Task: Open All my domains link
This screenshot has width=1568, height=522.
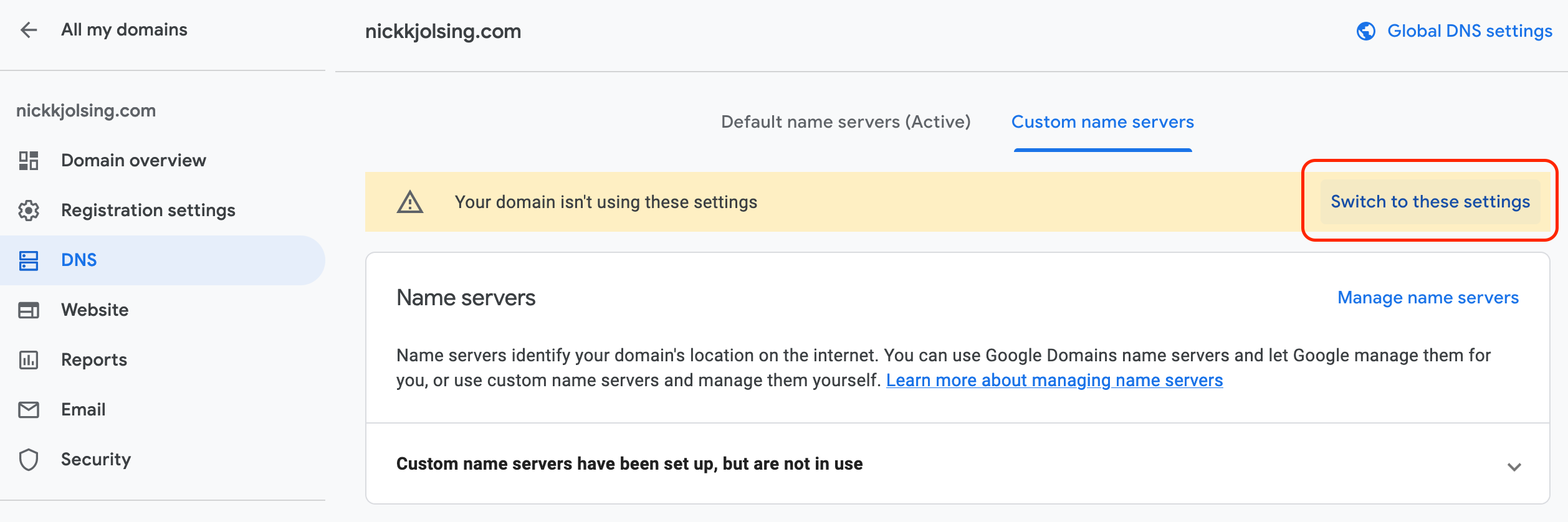Action: pos(124,30)
